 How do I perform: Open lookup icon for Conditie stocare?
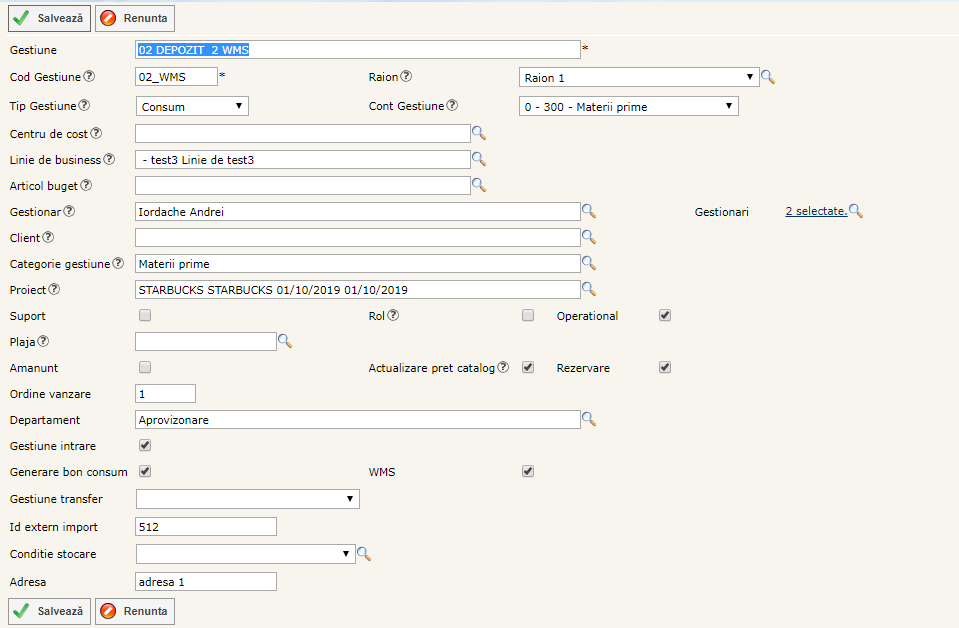[x=364, y=554]
